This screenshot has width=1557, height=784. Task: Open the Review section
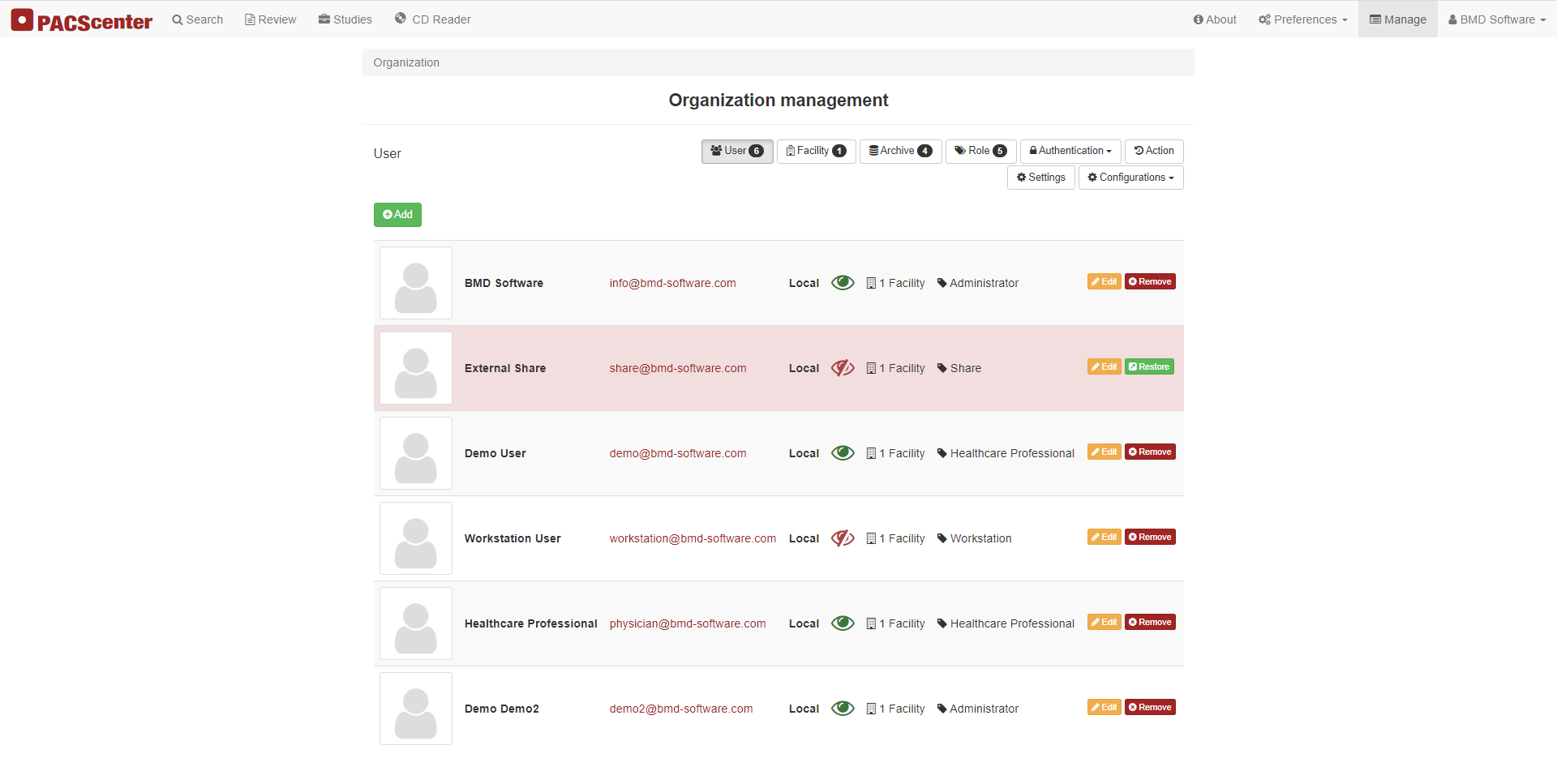point(270,19)
